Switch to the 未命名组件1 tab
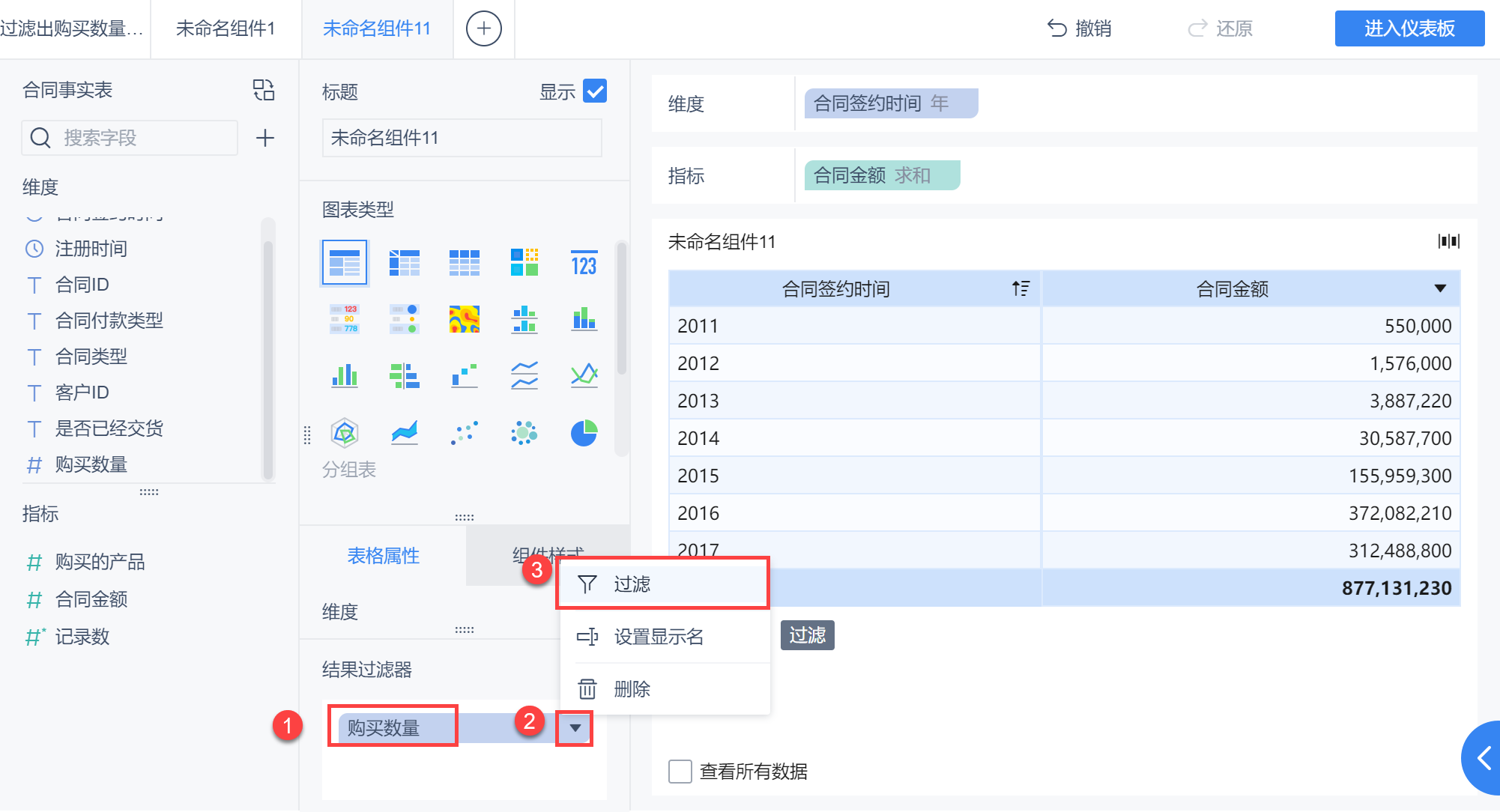1500x812 pixels. click(x=226, y=29)
